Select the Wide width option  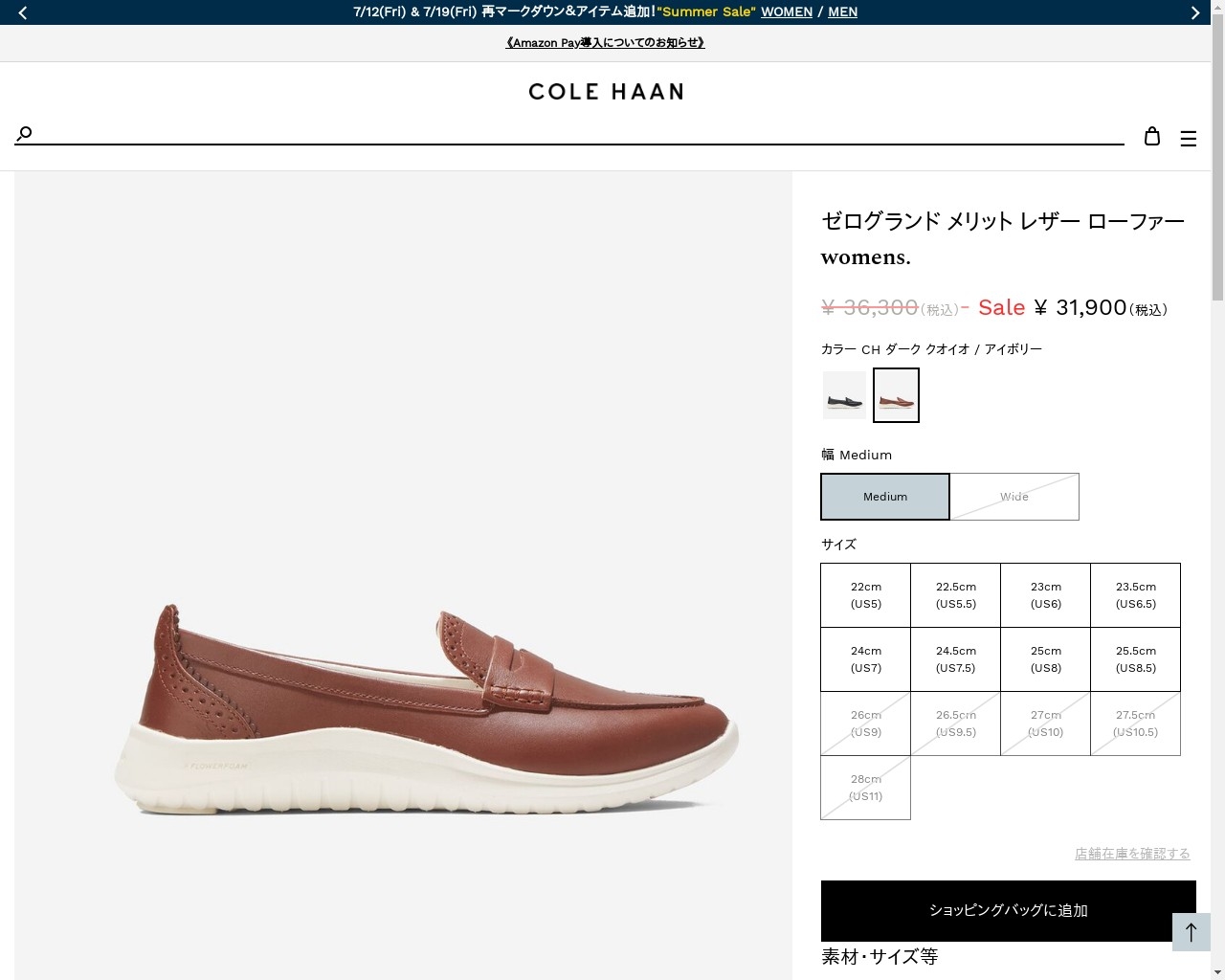click(1014, 497)
